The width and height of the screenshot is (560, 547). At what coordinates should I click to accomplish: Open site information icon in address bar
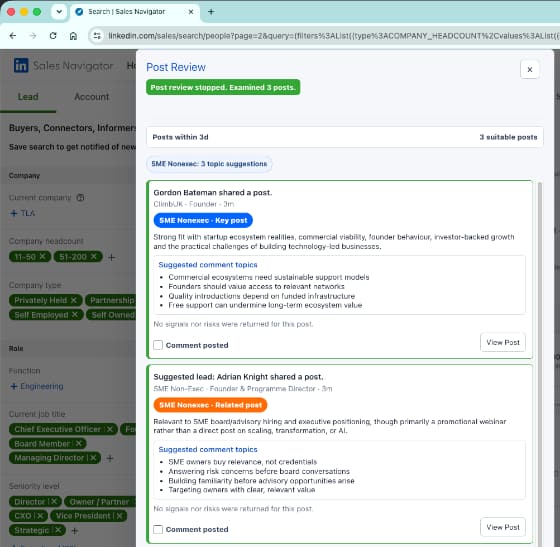(97, 36)
